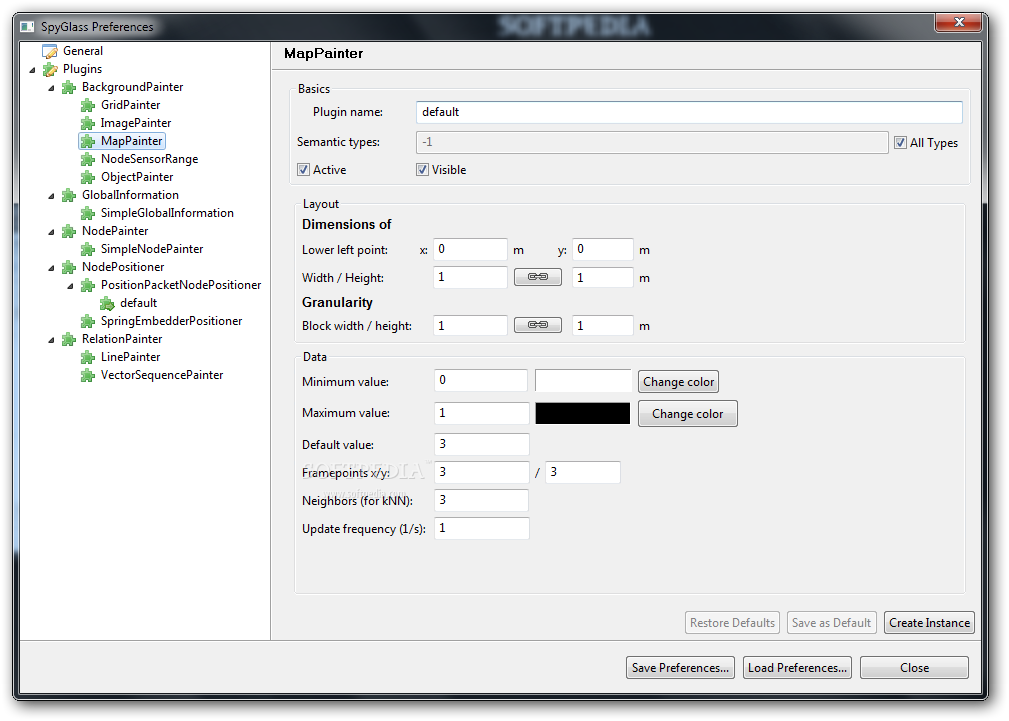Toggle the Width / Height link chain button
This screenshot has width=1009, height=721.
point(537,277)
